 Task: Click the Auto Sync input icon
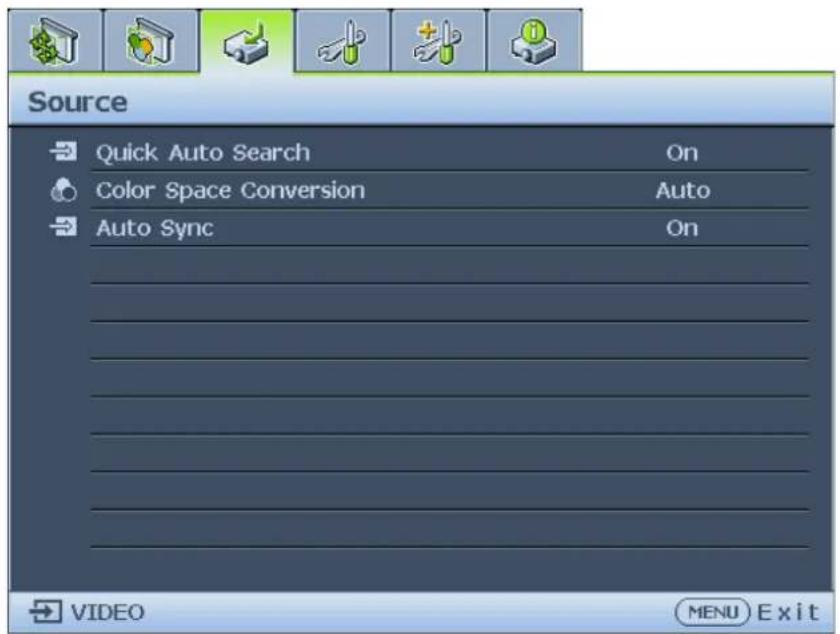tap(64, 228)
